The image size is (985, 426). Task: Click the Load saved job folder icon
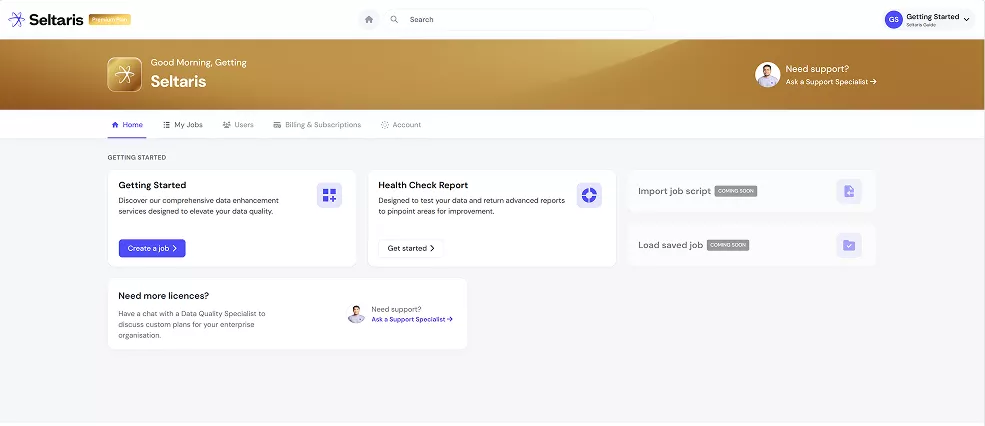click(x=849, y=245)
